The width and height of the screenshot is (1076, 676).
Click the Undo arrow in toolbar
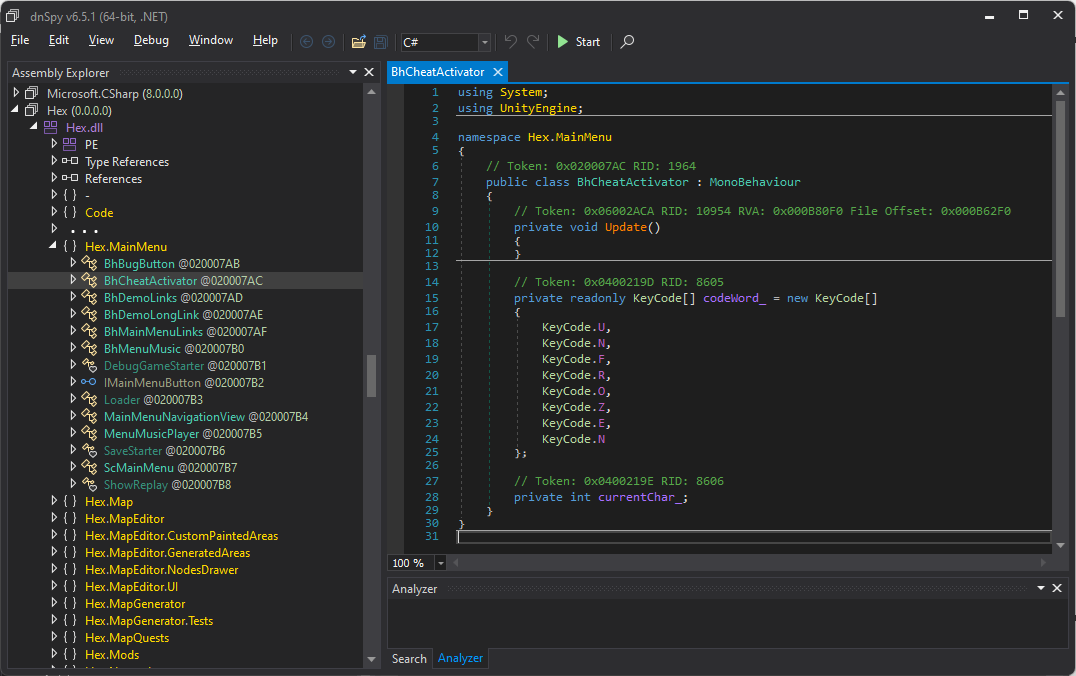point(511,42)
